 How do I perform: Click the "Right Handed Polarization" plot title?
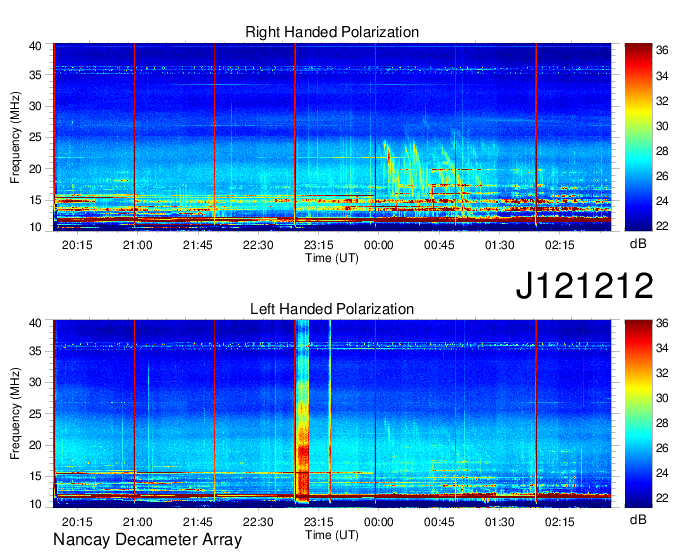pyautogui.click(x=332, y=32)
